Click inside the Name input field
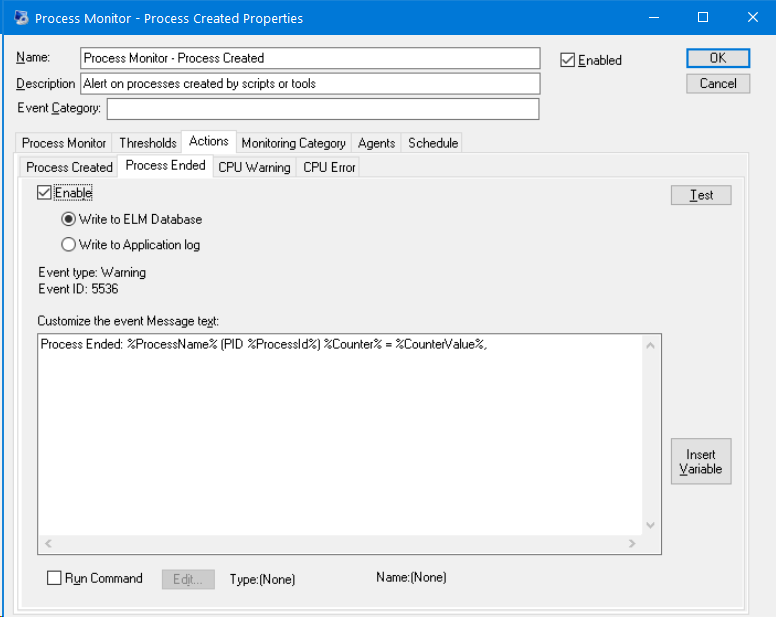Viewport: 776px width, 617px height. point(310,58)
